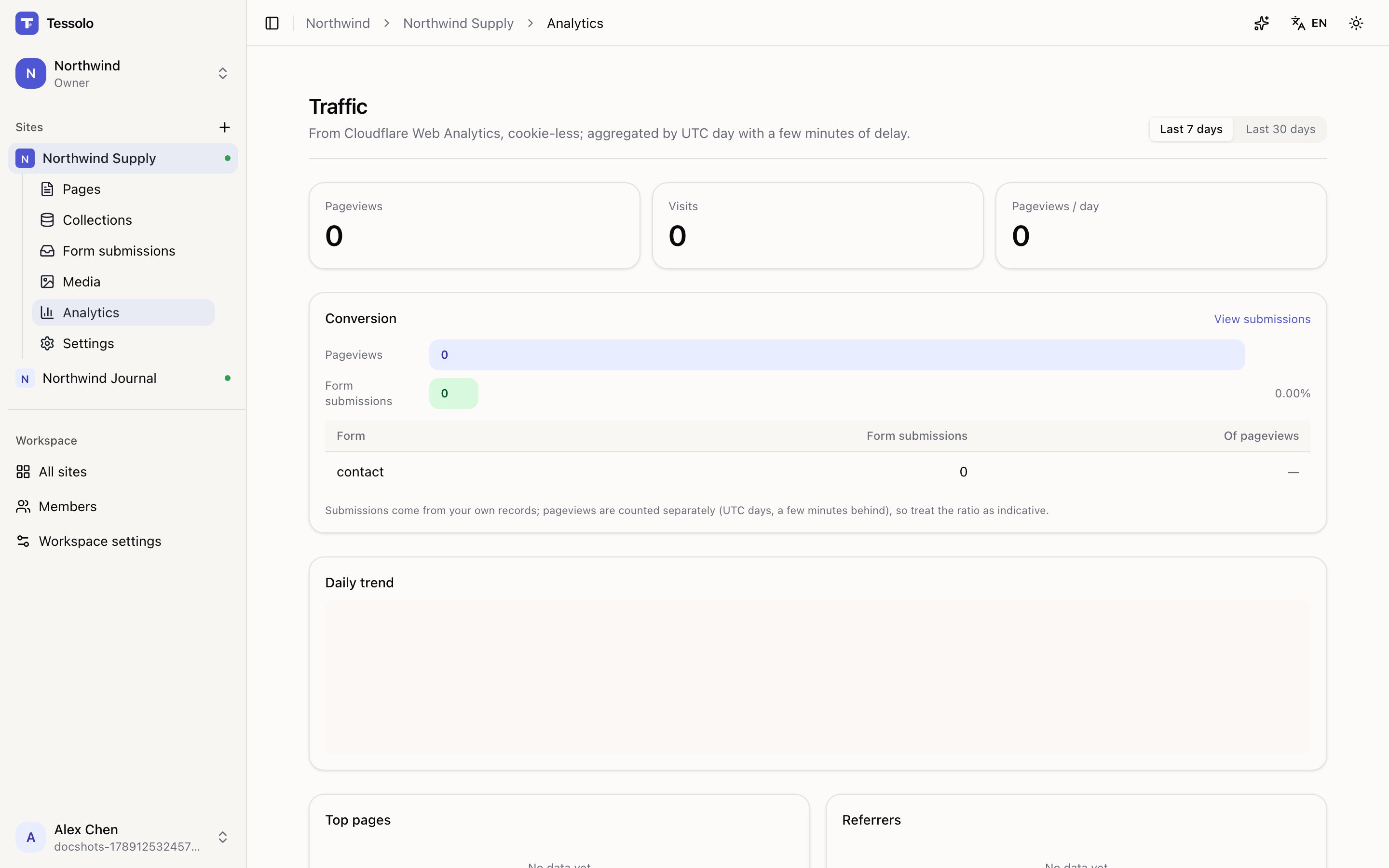The height and width of the screenshot is (868, 1389).
Task: Open the AI sparkles assistant icon
Action: click(1261, 23)
